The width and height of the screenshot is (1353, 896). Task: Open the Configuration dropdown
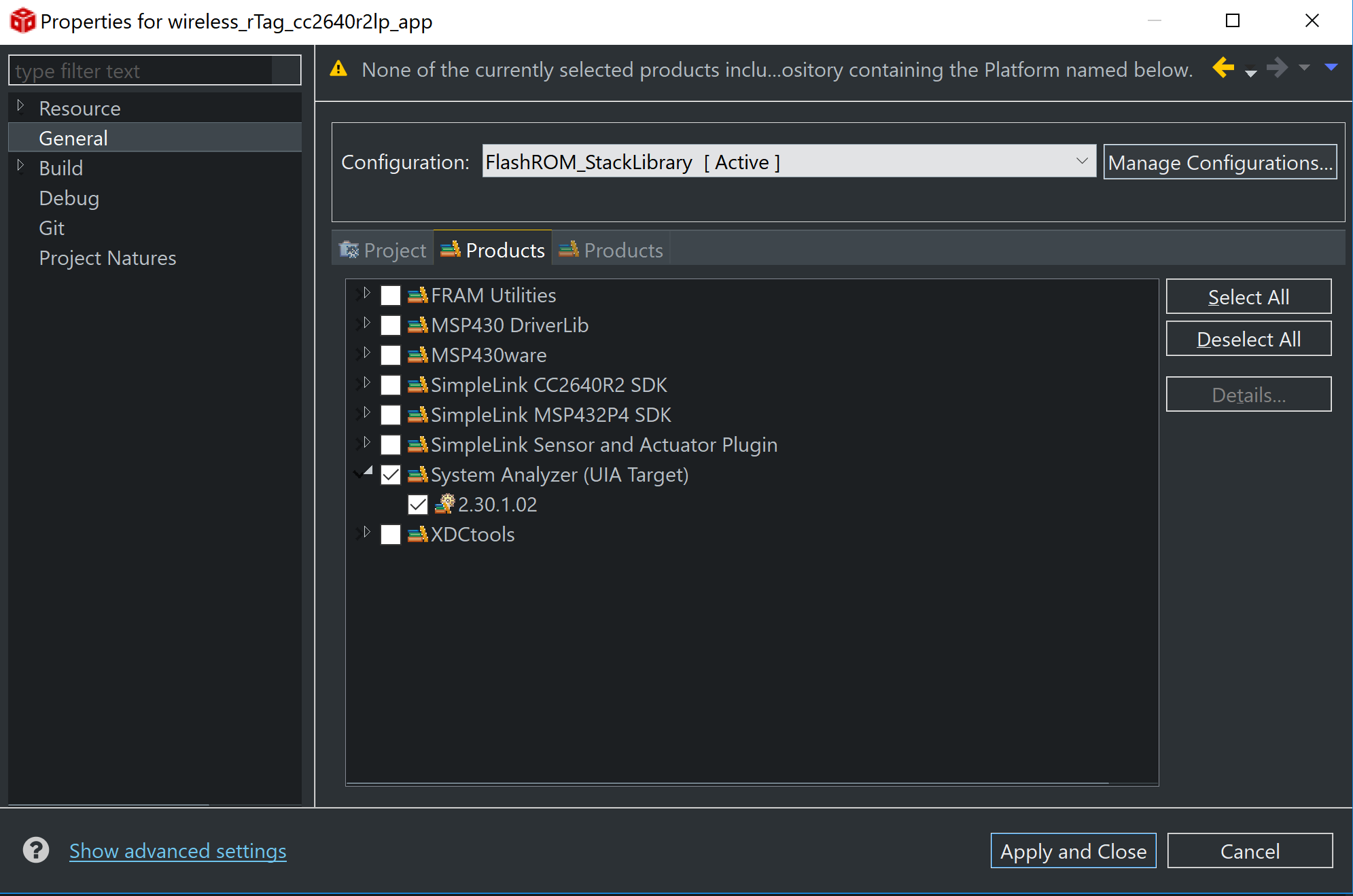[1082, 162]
